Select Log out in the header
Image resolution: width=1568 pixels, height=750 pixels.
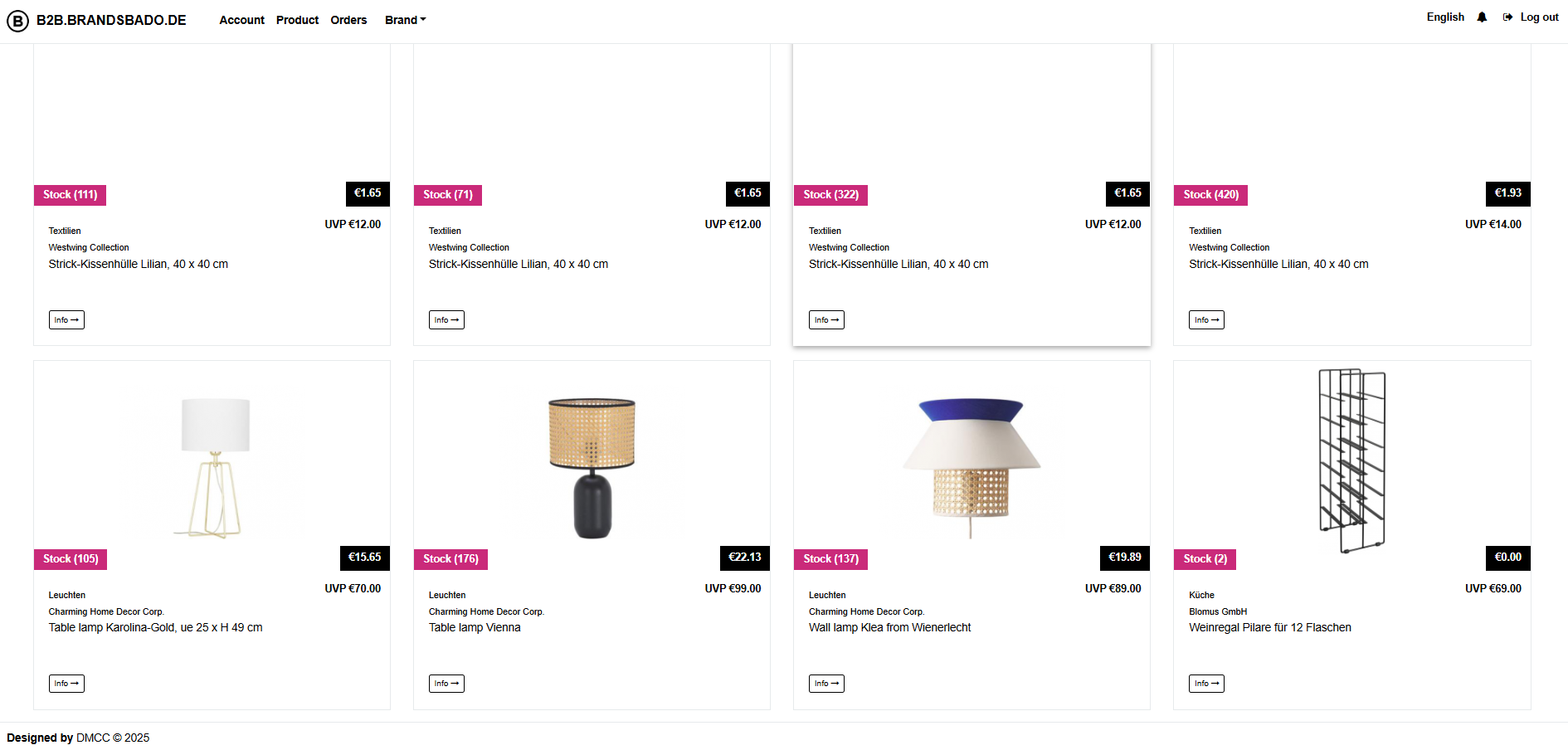tap(1539, 17)
